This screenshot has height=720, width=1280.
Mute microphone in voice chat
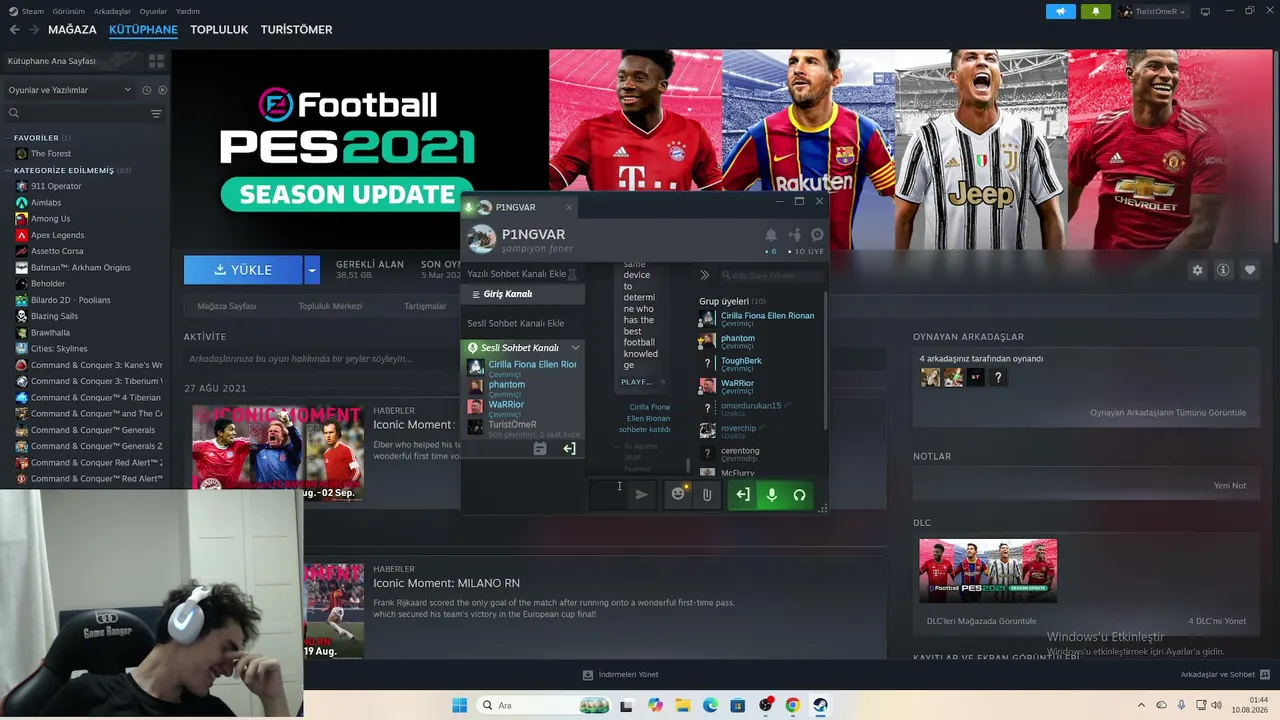pos(771,494)
